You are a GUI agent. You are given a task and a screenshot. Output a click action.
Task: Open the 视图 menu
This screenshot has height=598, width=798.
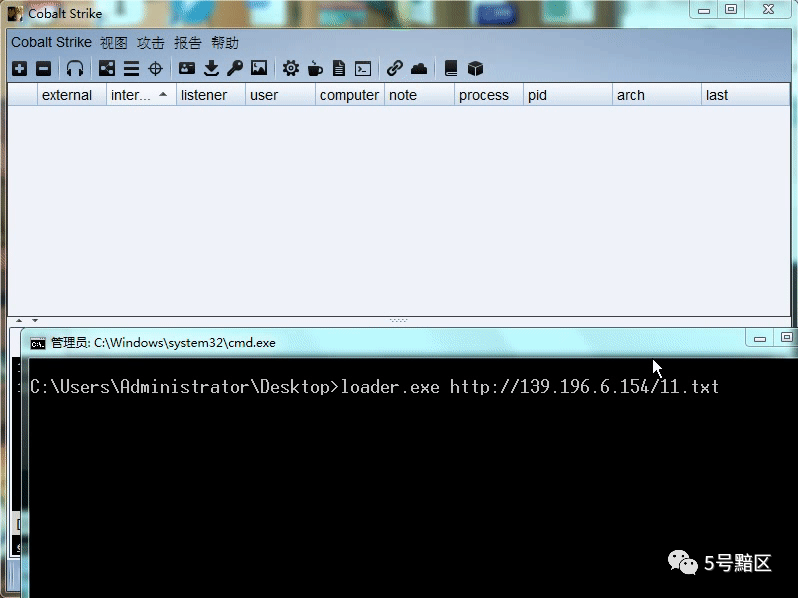(x=113, y=43)
